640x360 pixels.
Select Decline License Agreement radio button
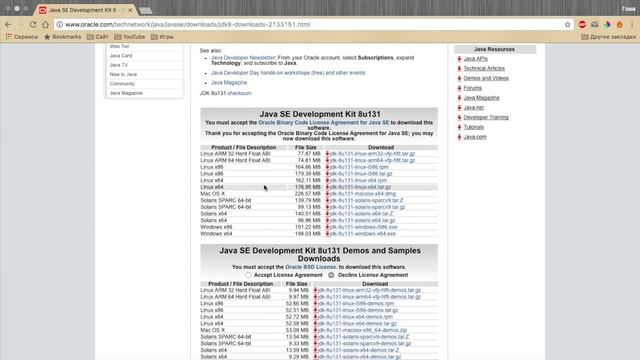tap(331, 275)
